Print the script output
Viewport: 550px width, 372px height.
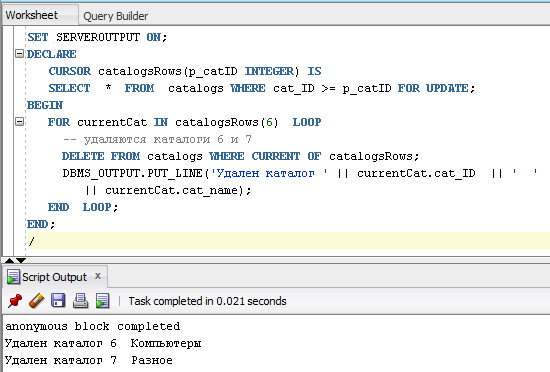80,301
